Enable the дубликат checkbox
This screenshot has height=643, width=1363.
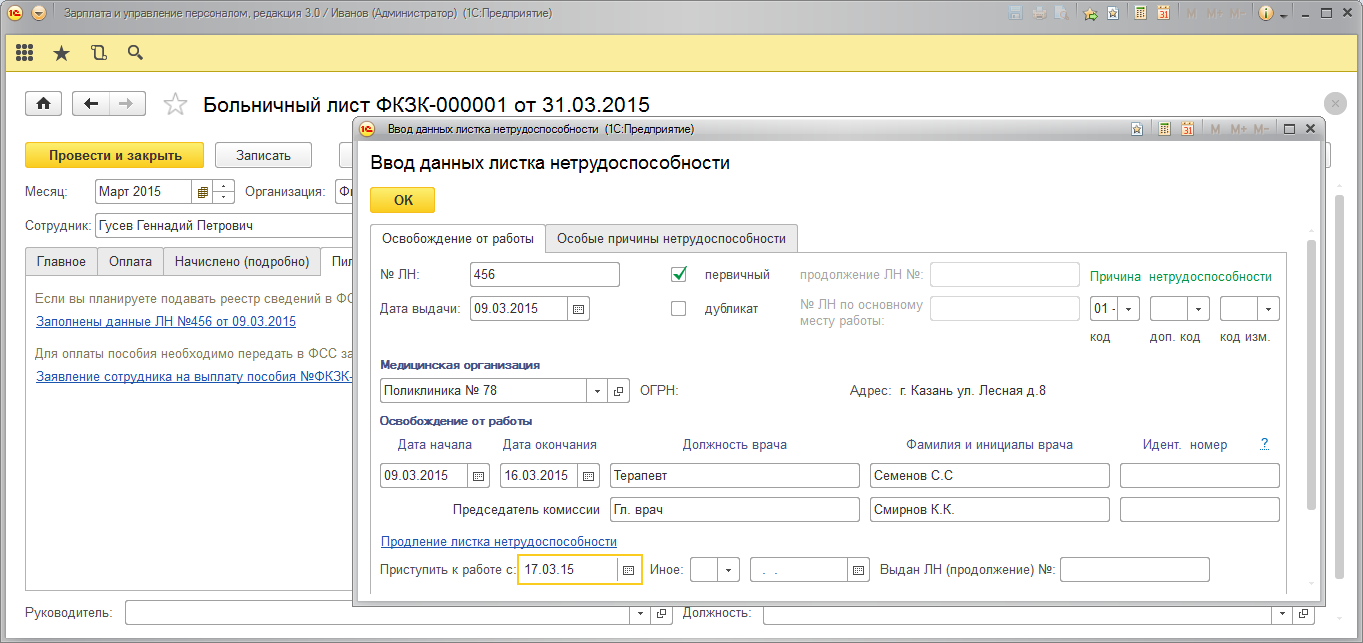(x=679, y=309)
